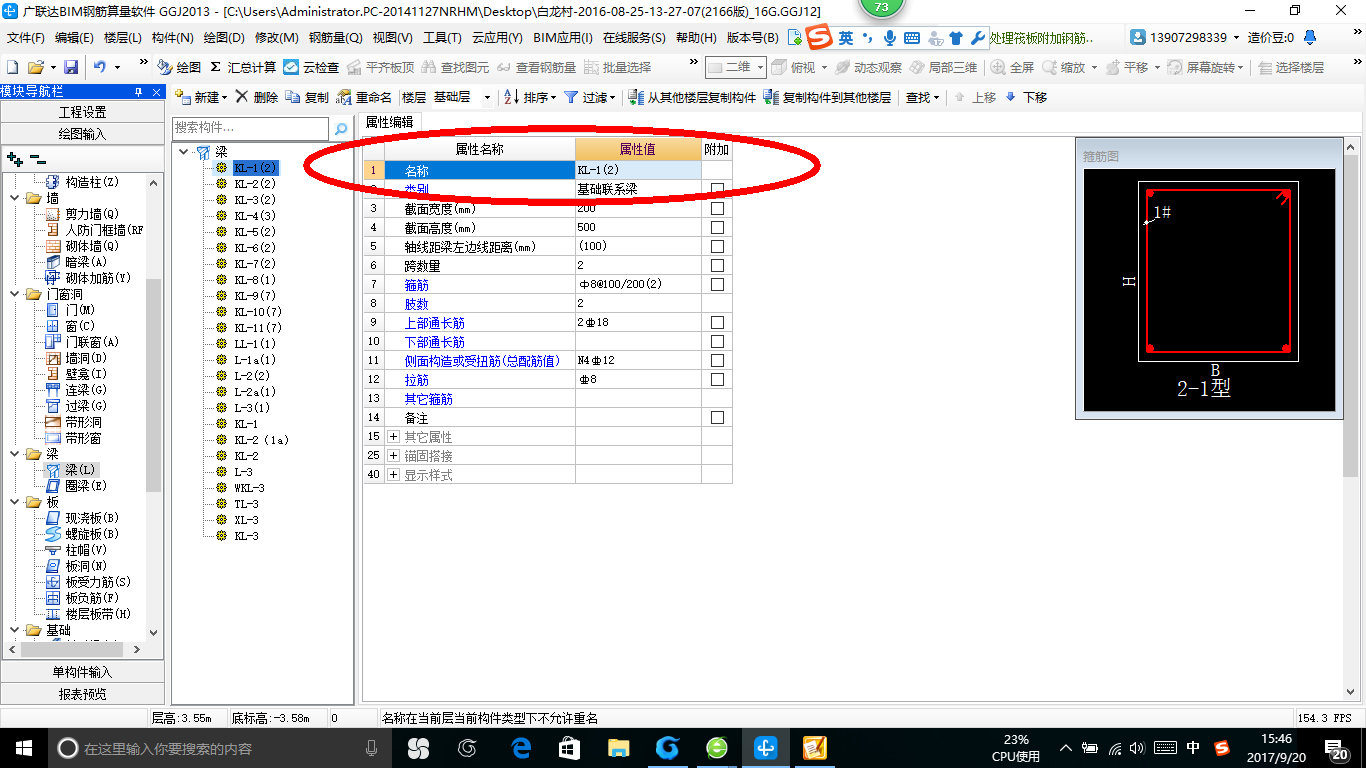Open Windows Start menu
The width and height of the screenshot is (1366, 768).
point(23,747)
